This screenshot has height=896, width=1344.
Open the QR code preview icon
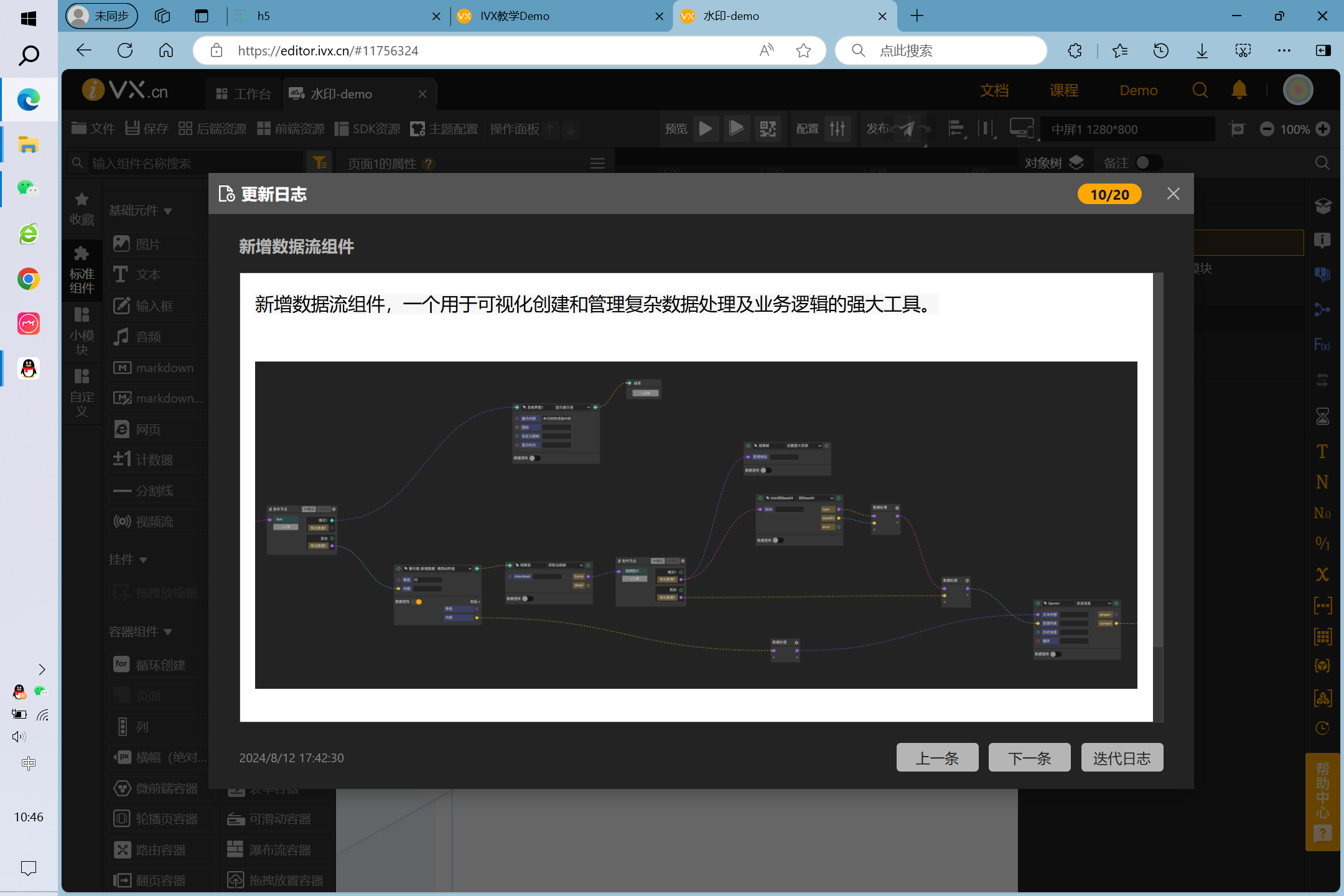[768, 129]
